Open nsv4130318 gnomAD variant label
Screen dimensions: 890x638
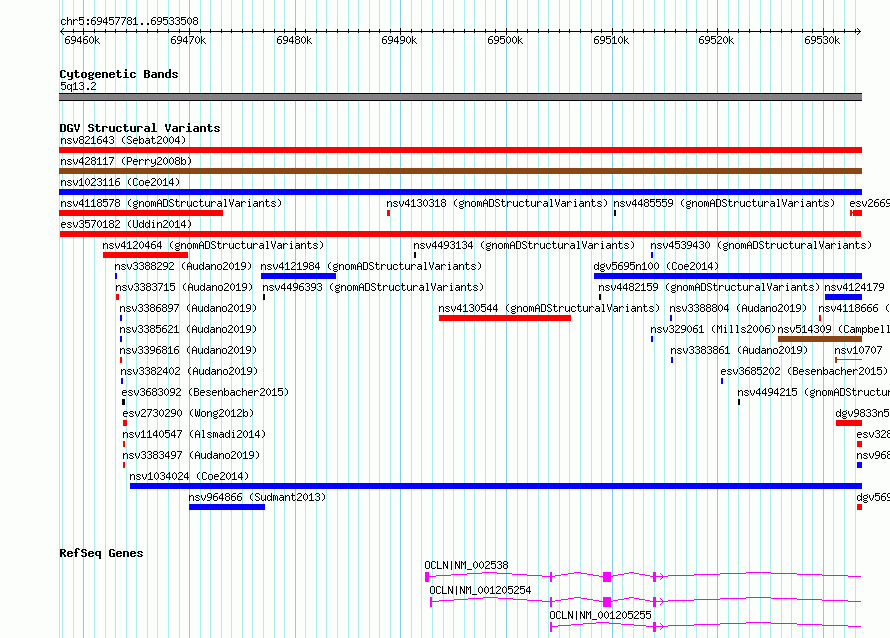pos(497,203)
